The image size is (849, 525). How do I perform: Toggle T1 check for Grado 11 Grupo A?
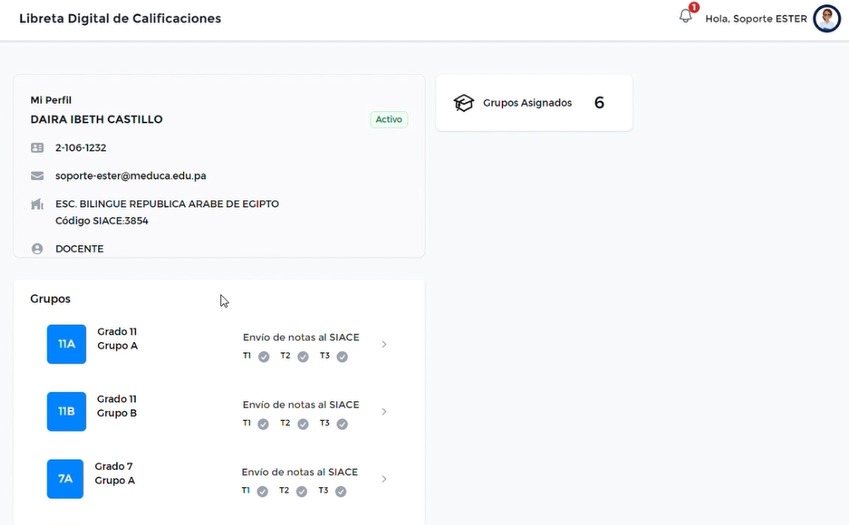[264, 357]
